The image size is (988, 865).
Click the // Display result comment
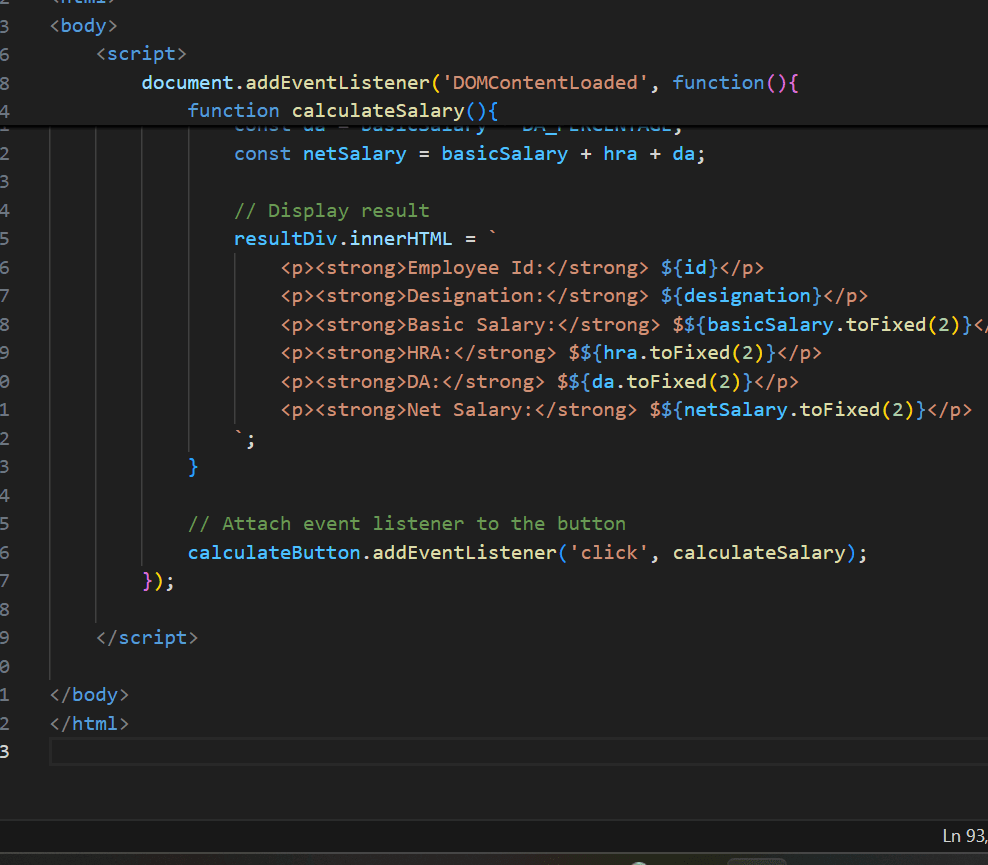pos(331,210)
